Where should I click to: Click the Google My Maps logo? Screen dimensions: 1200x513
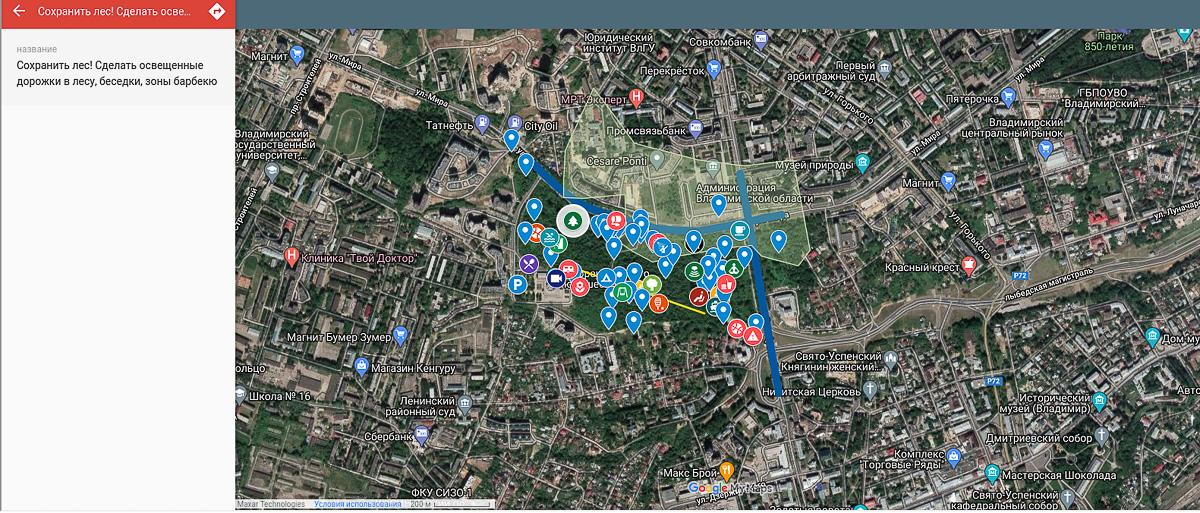pyautogui.click(x=730, y=488)
